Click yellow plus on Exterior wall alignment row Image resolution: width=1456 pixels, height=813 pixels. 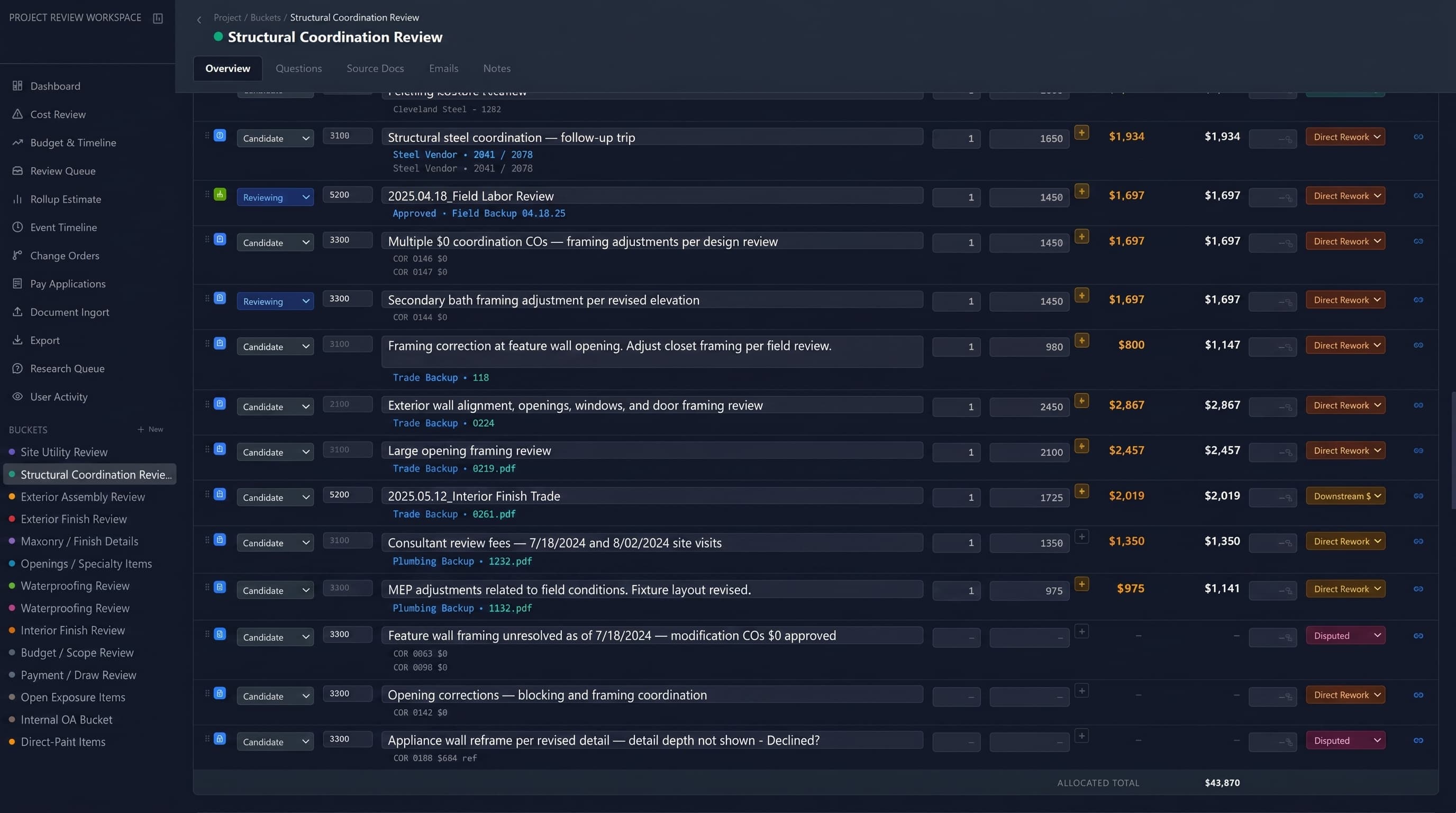pyautogui.click(x=1081, y=401)
